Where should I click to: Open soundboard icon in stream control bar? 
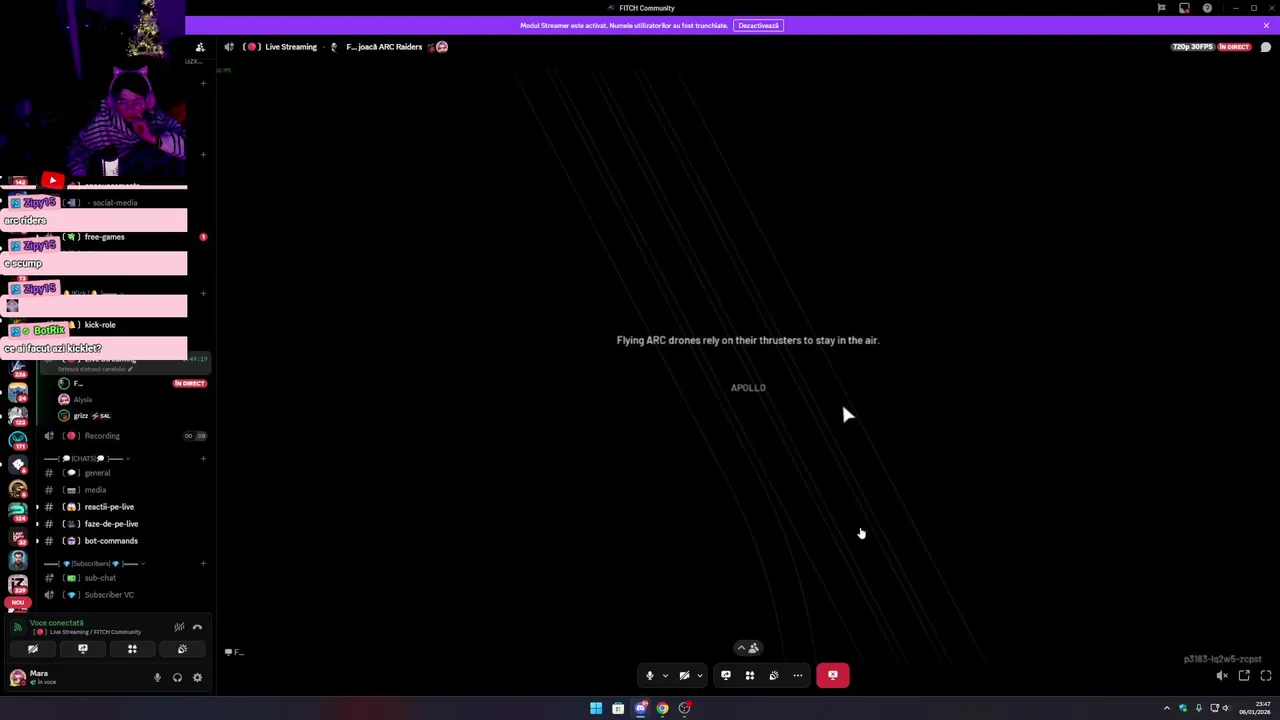(x=774, y=676)
